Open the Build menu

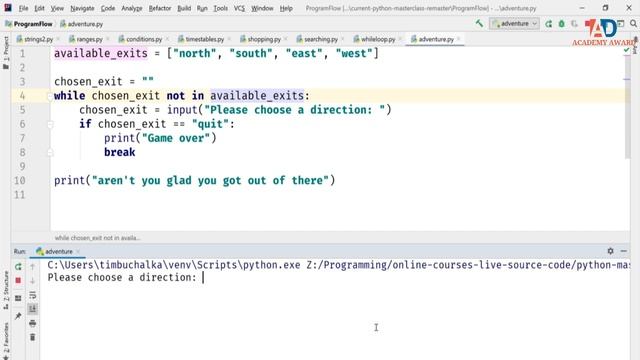[x=184, y=8]
